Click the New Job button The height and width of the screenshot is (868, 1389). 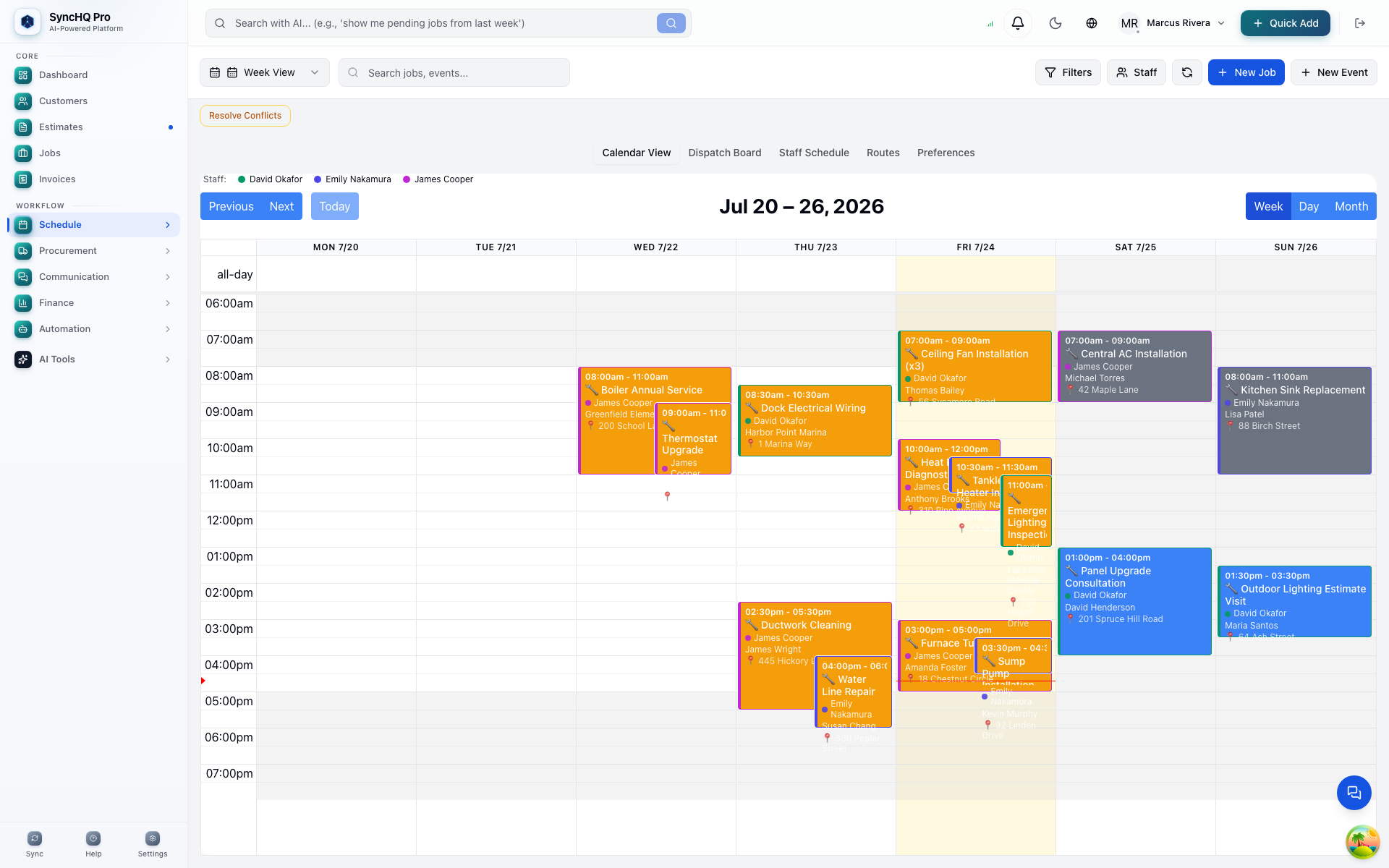(1246, 72)
